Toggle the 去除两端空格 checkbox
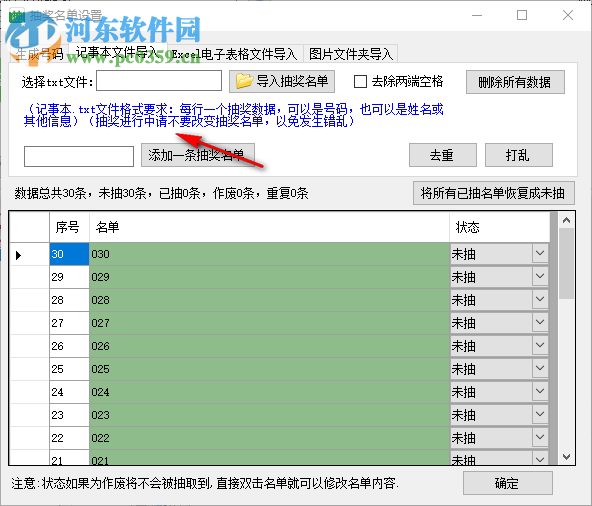592x506 pixels. (360, 81)
